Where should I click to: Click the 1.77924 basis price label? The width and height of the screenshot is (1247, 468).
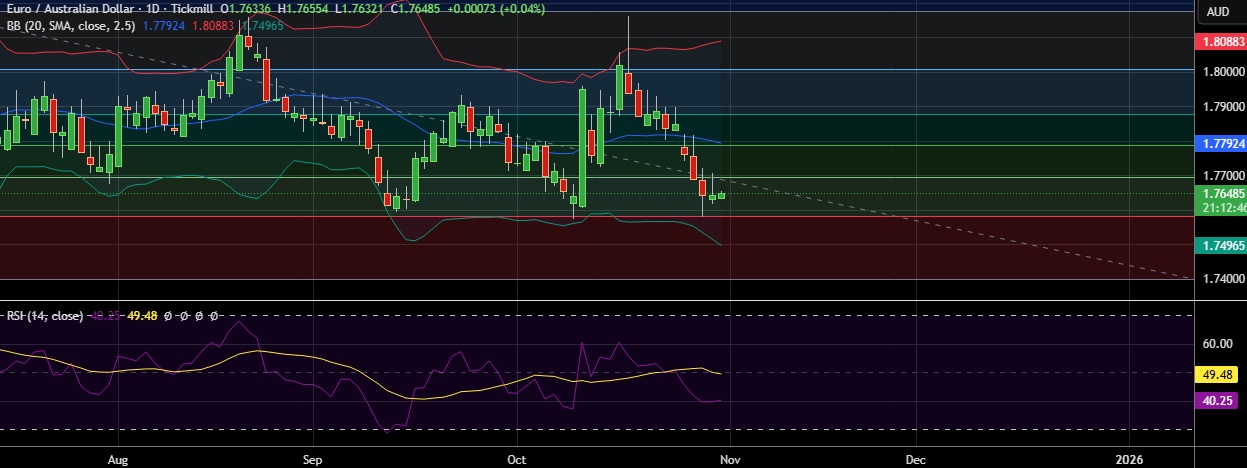coord(1221,144)
